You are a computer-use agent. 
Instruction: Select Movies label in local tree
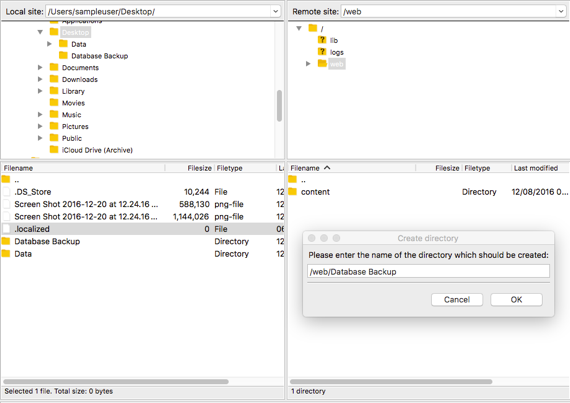click(73, 103)
